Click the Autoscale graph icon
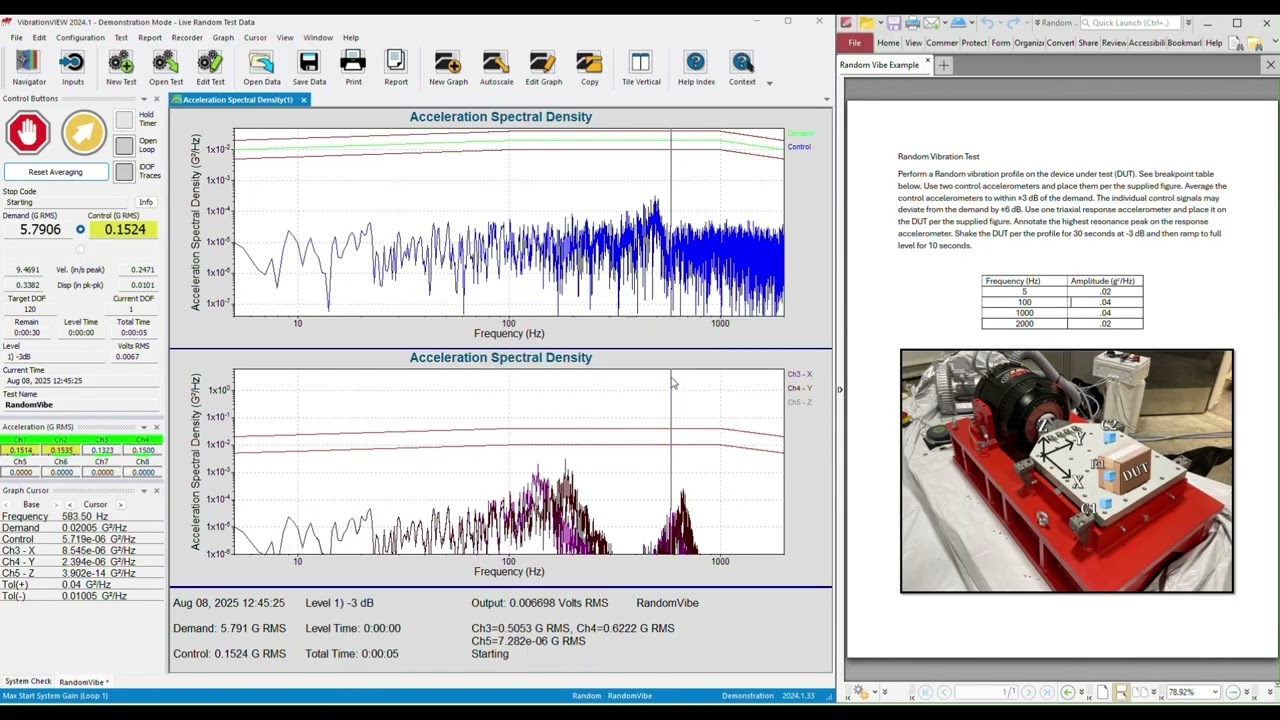Viewport: 1280px width, 720px height. [496, 62]
